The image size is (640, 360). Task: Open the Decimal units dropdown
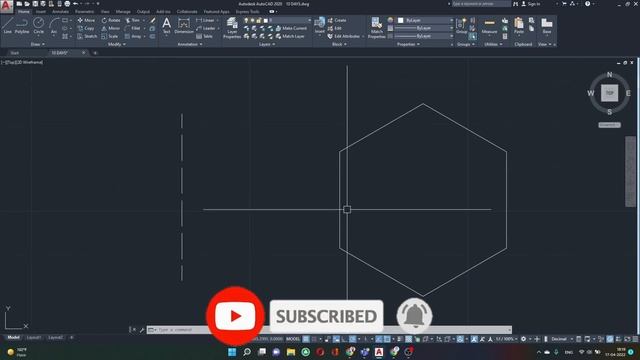click(561, 339)
